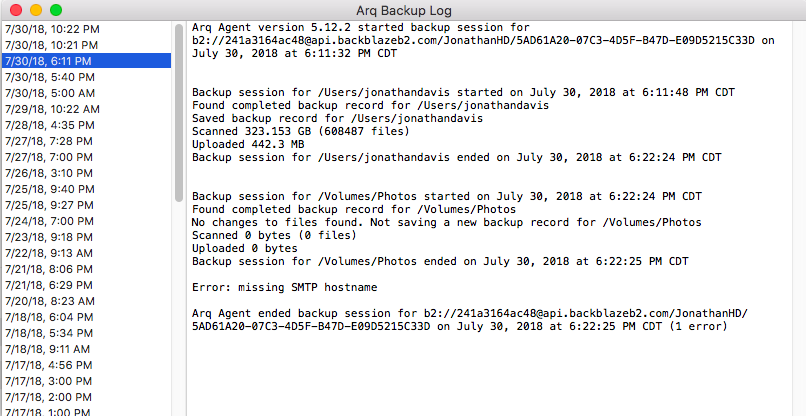
Task: Click the green zoom window button
Action: (56, 10)
